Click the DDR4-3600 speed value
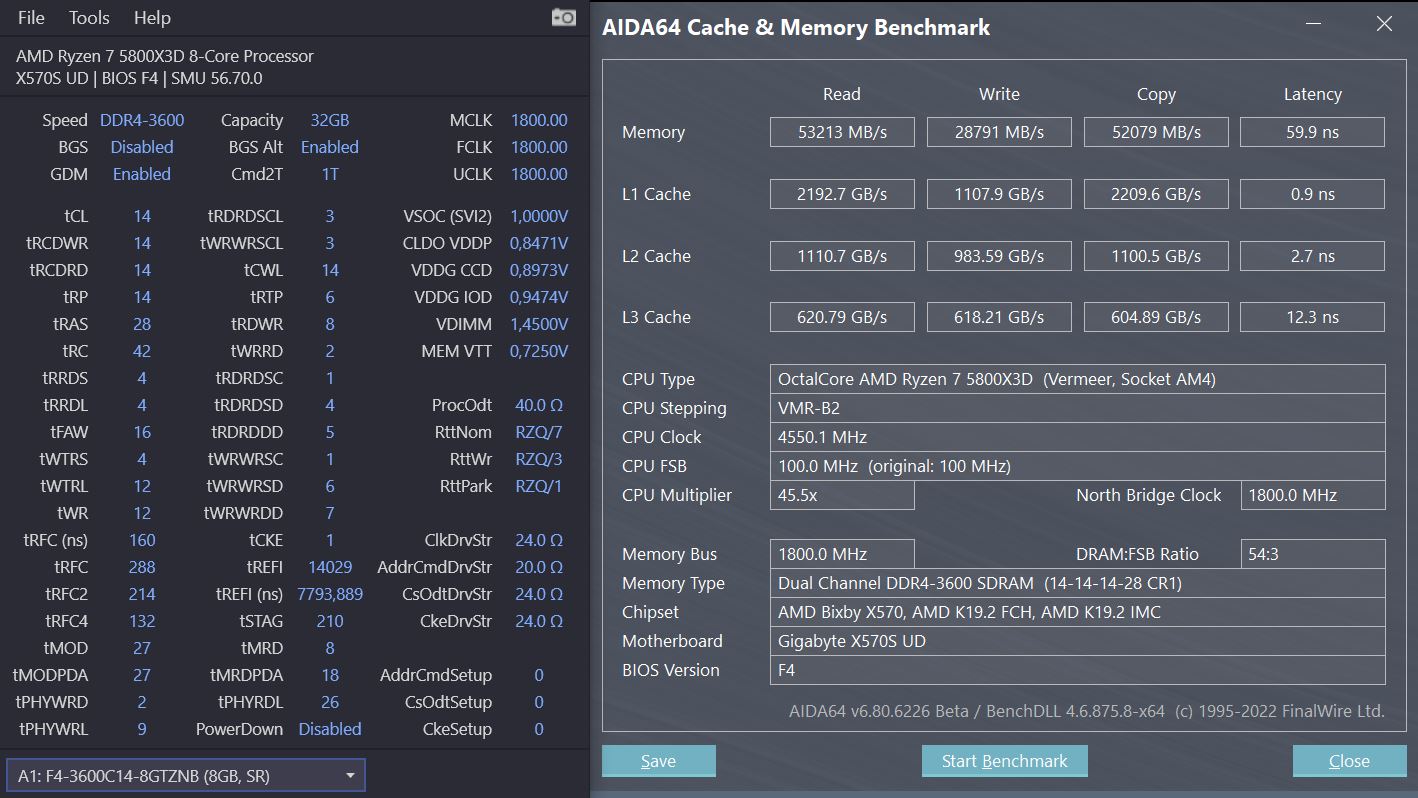The width and height of the screenshot is (1418, 798). tap(142, 120)
